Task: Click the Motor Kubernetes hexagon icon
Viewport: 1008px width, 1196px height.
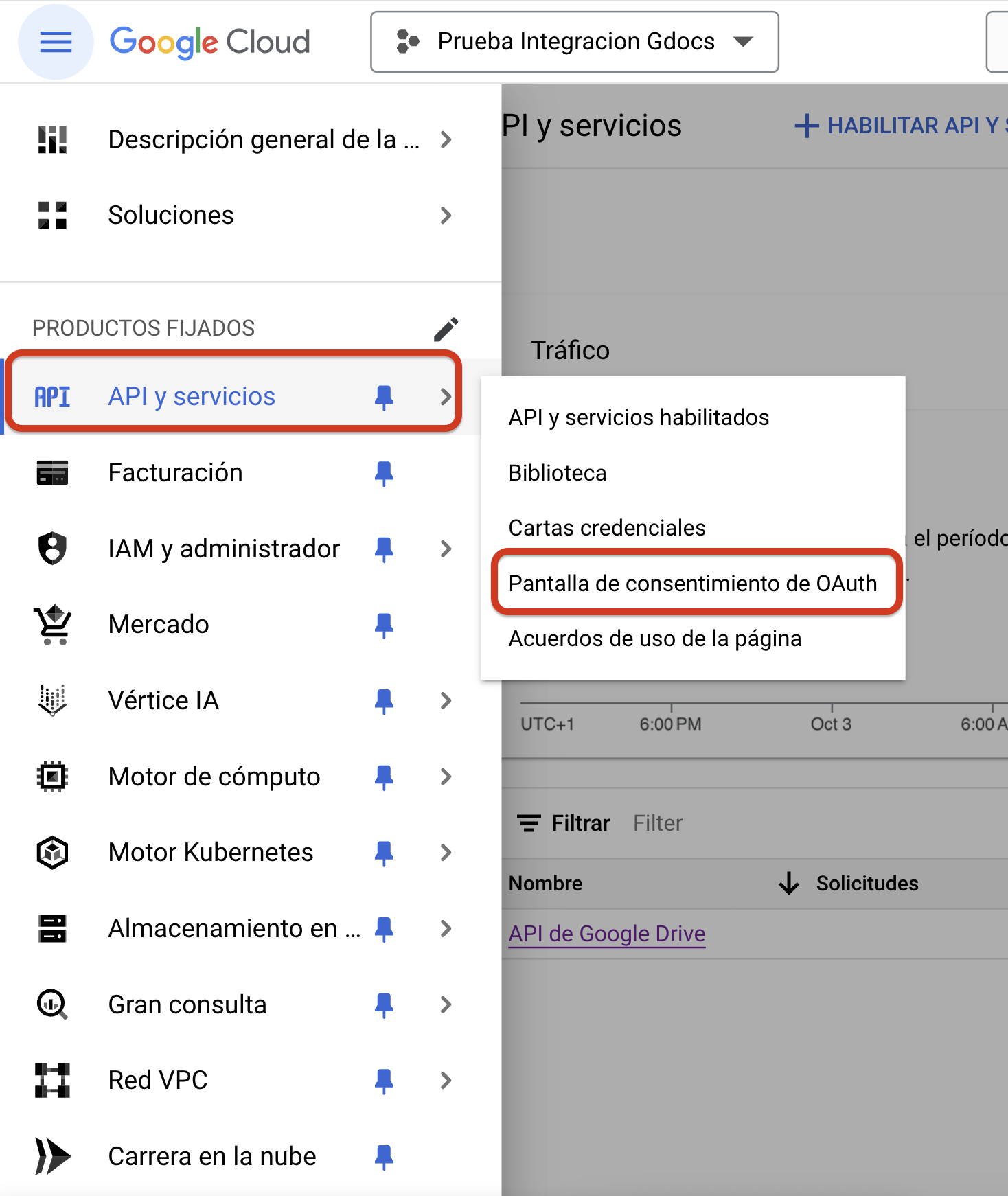Action: [52, 853]
